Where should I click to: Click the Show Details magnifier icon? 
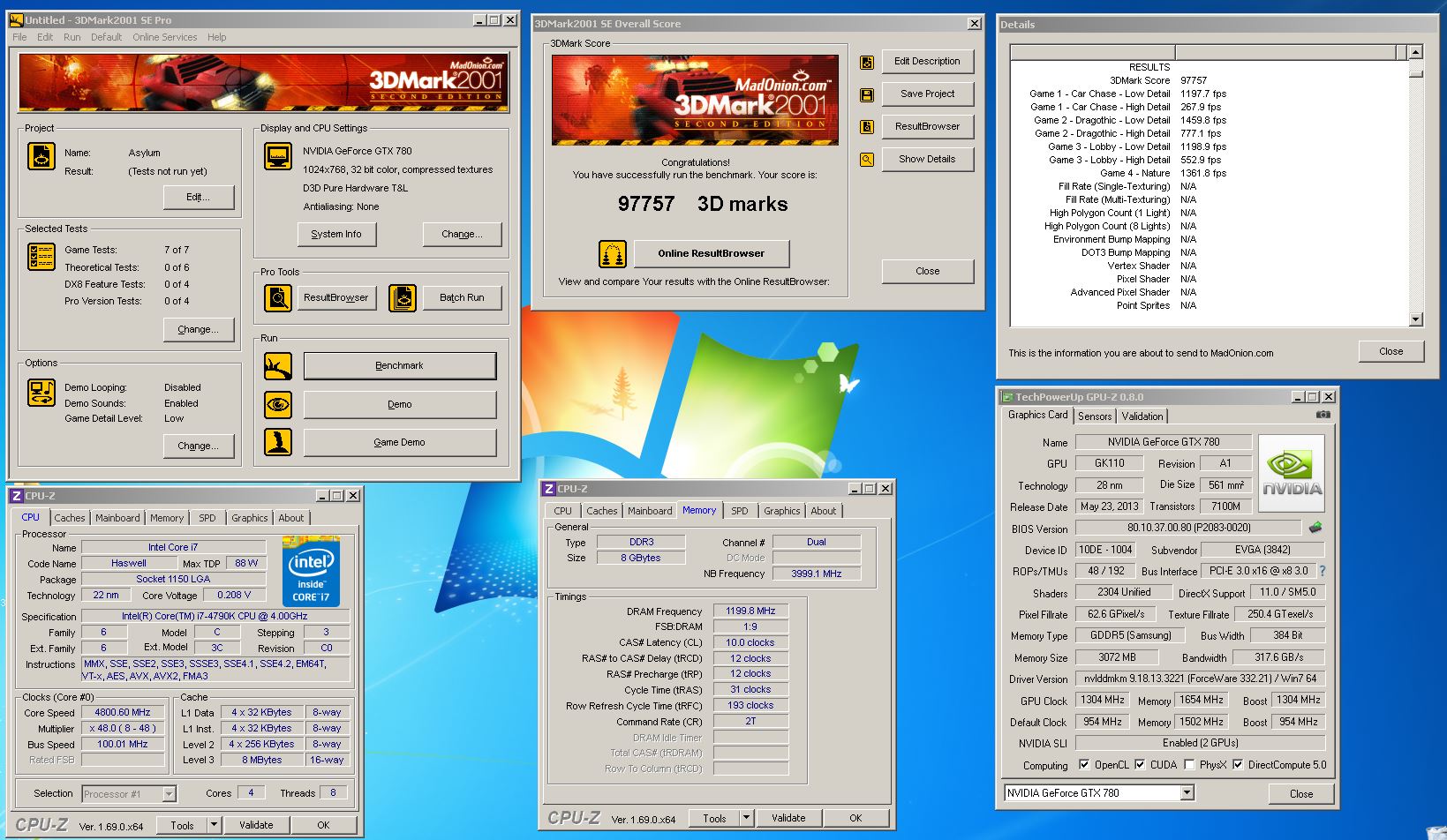(x=867, y=160)
